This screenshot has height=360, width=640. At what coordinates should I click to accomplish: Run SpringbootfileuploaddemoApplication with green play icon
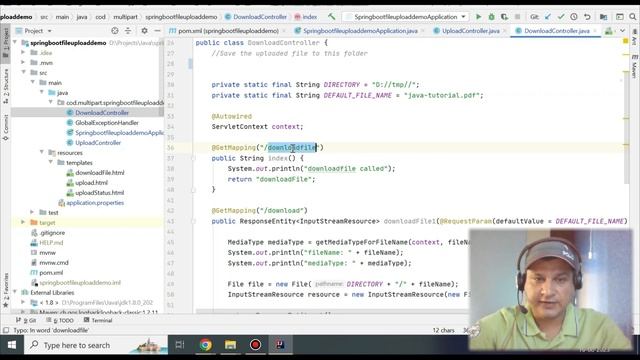478,17
